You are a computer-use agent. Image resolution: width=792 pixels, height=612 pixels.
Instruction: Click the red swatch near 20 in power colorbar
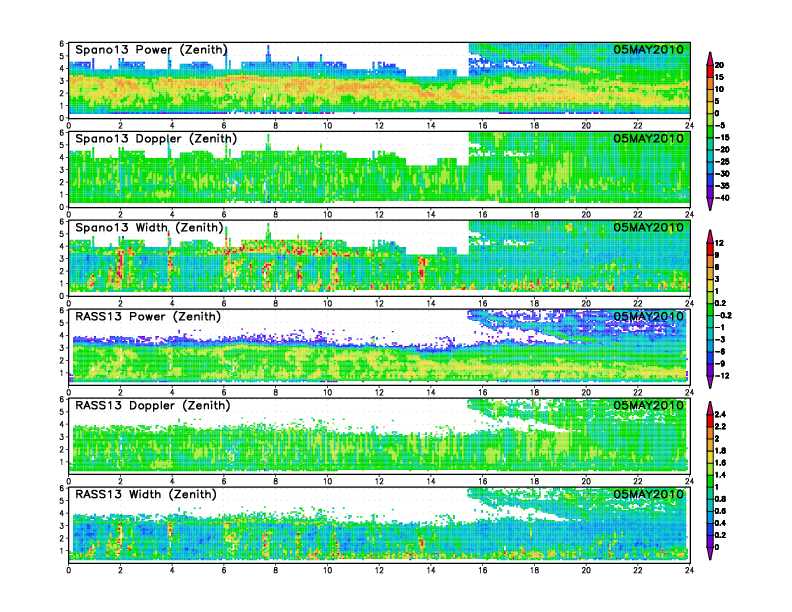(710, 71)
